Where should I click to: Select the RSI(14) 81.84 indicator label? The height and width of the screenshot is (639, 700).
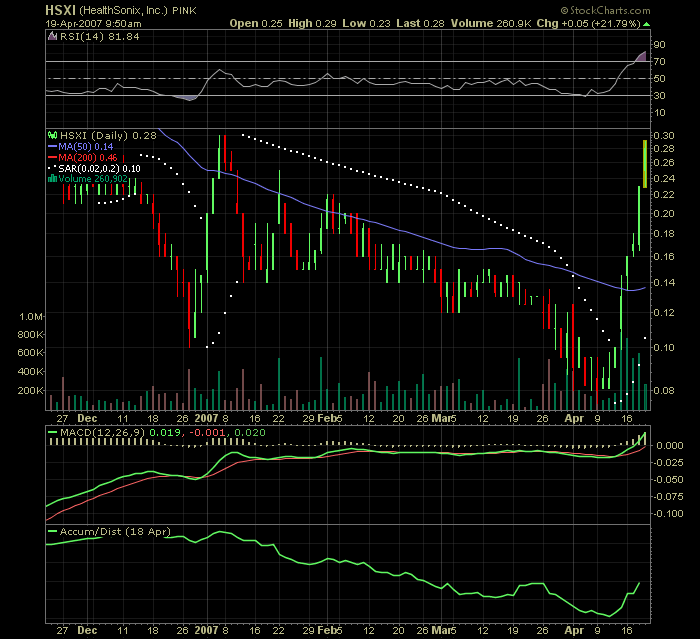[84, 38]
